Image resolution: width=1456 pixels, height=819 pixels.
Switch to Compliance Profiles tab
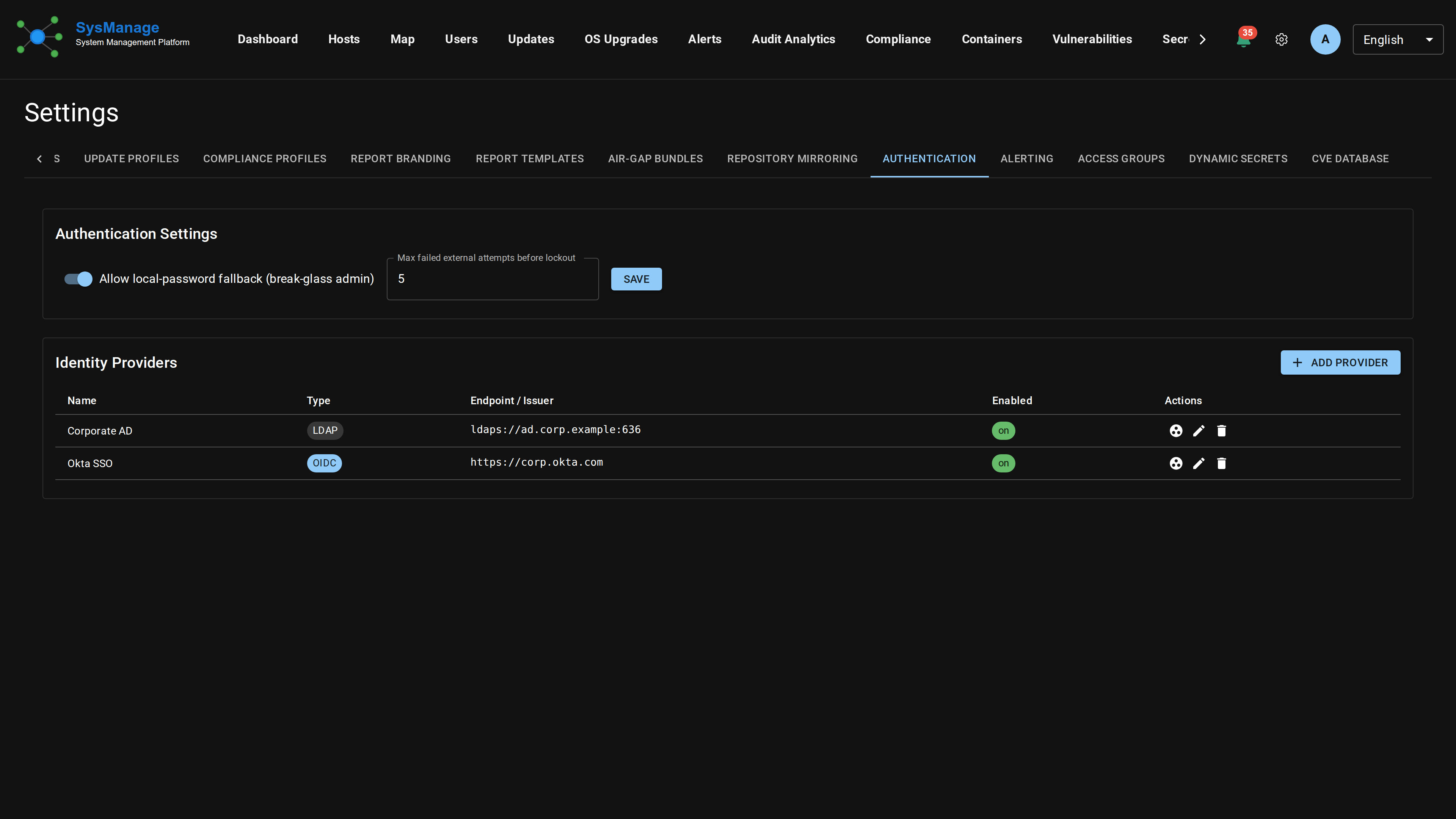pyautogui.click(x=265, y=159)
